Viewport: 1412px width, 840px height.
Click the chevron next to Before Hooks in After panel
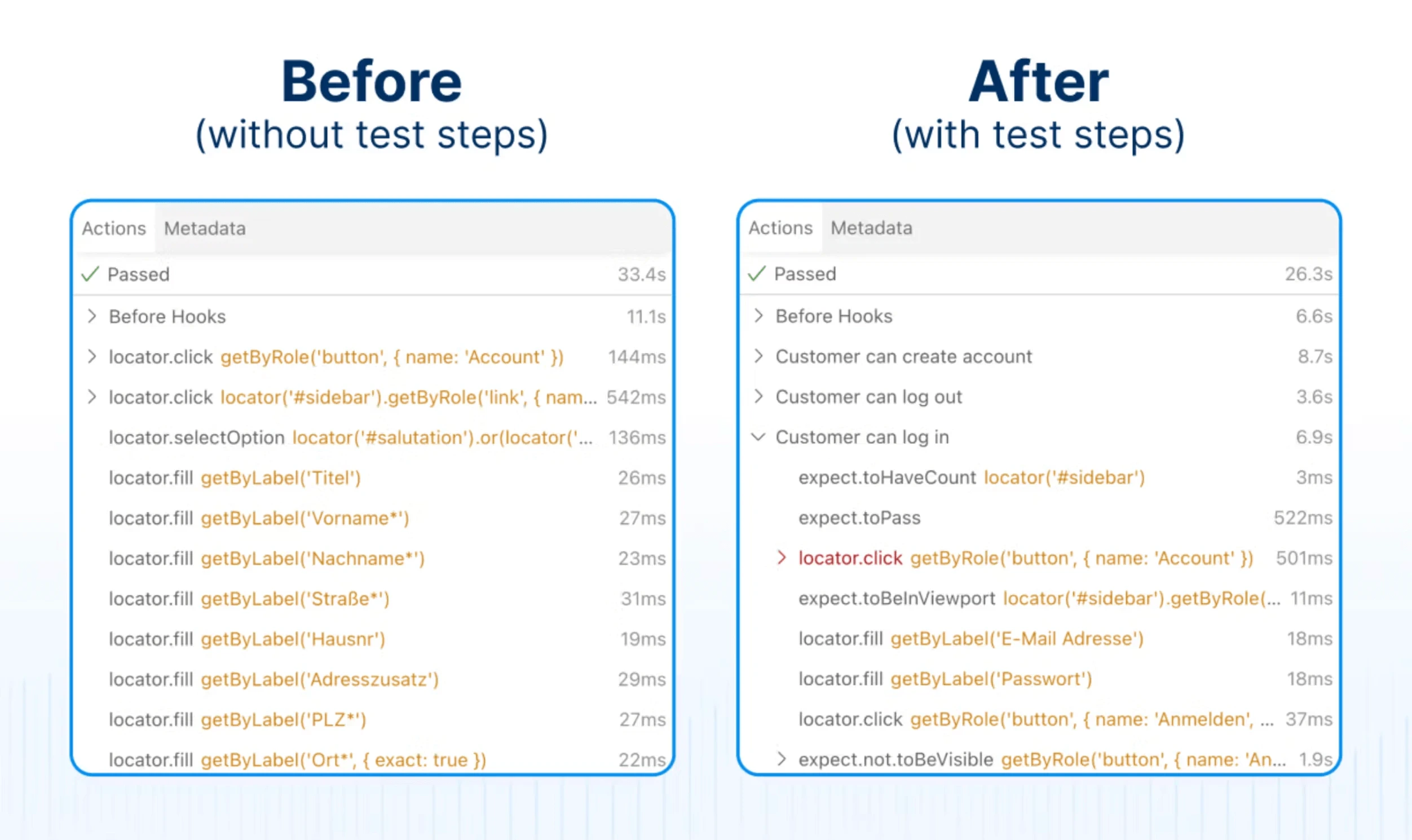pos(758,316)
